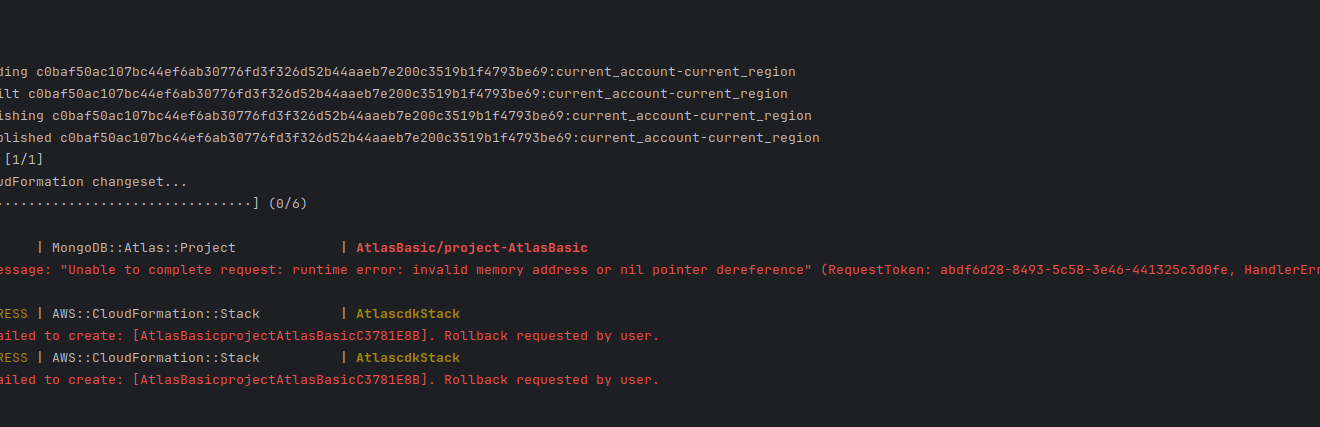1320x427 pixels.
Task: Select the lower yellow "AtlascdkStack" name
Action: point(408,358)
